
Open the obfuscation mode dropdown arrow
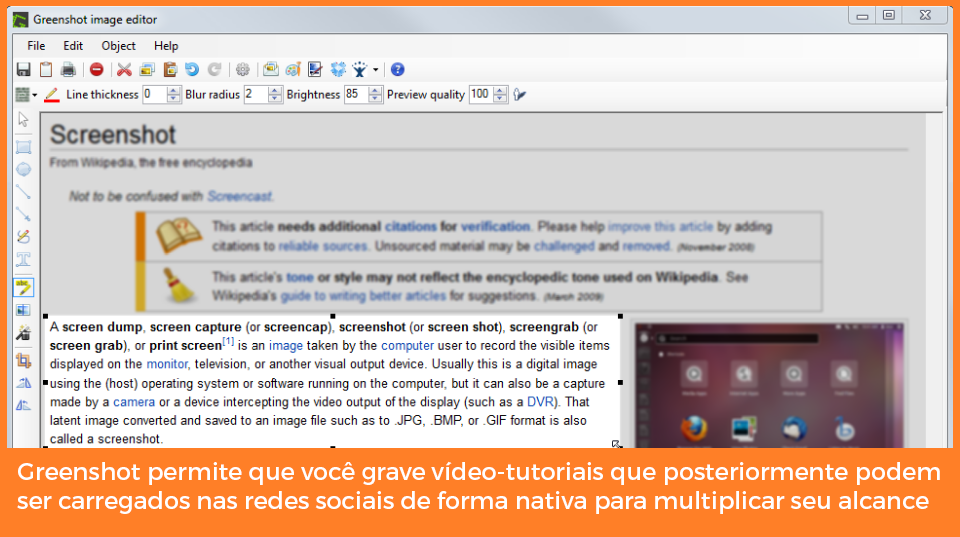coord(34,95)
